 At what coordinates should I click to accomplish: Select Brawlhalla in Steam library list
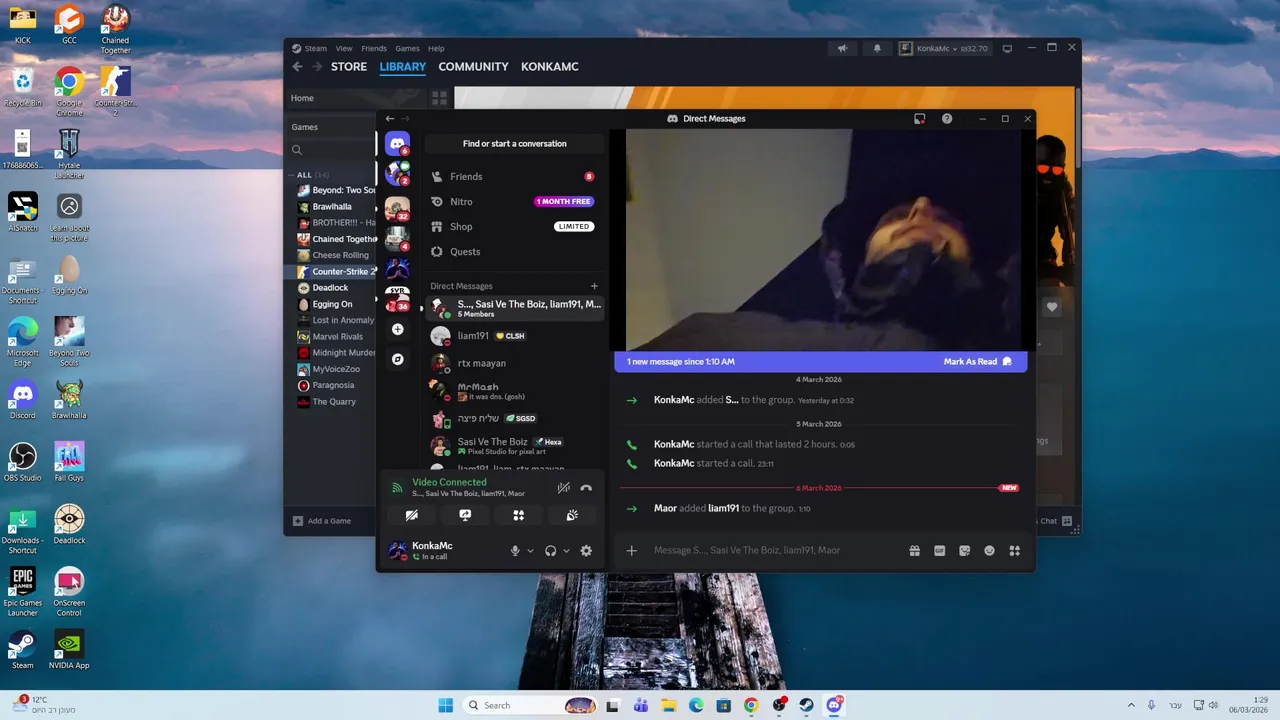pyautogui.click(x=332, y=207)
